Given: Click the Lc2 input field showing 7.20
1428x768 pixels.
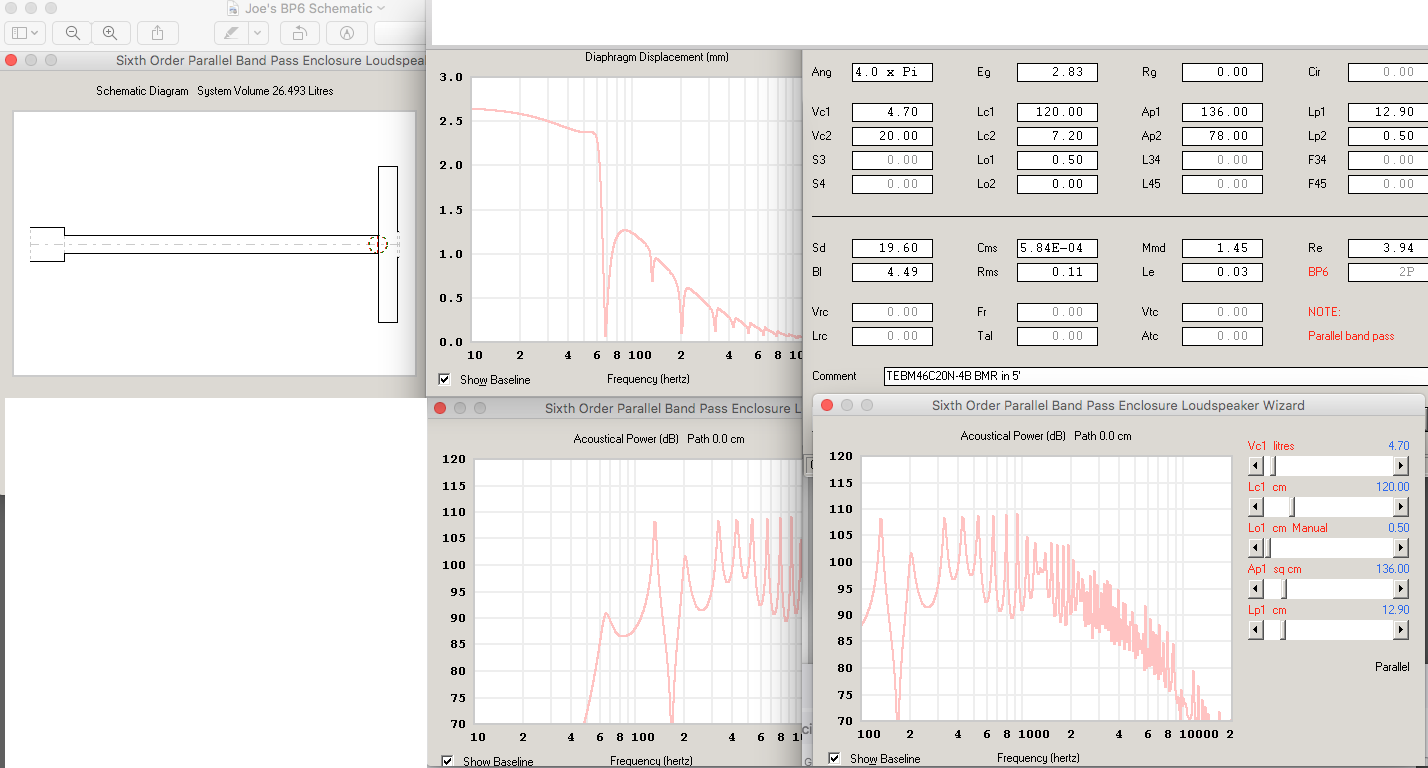Looking at the screenshot, I should coord(1057,136).
